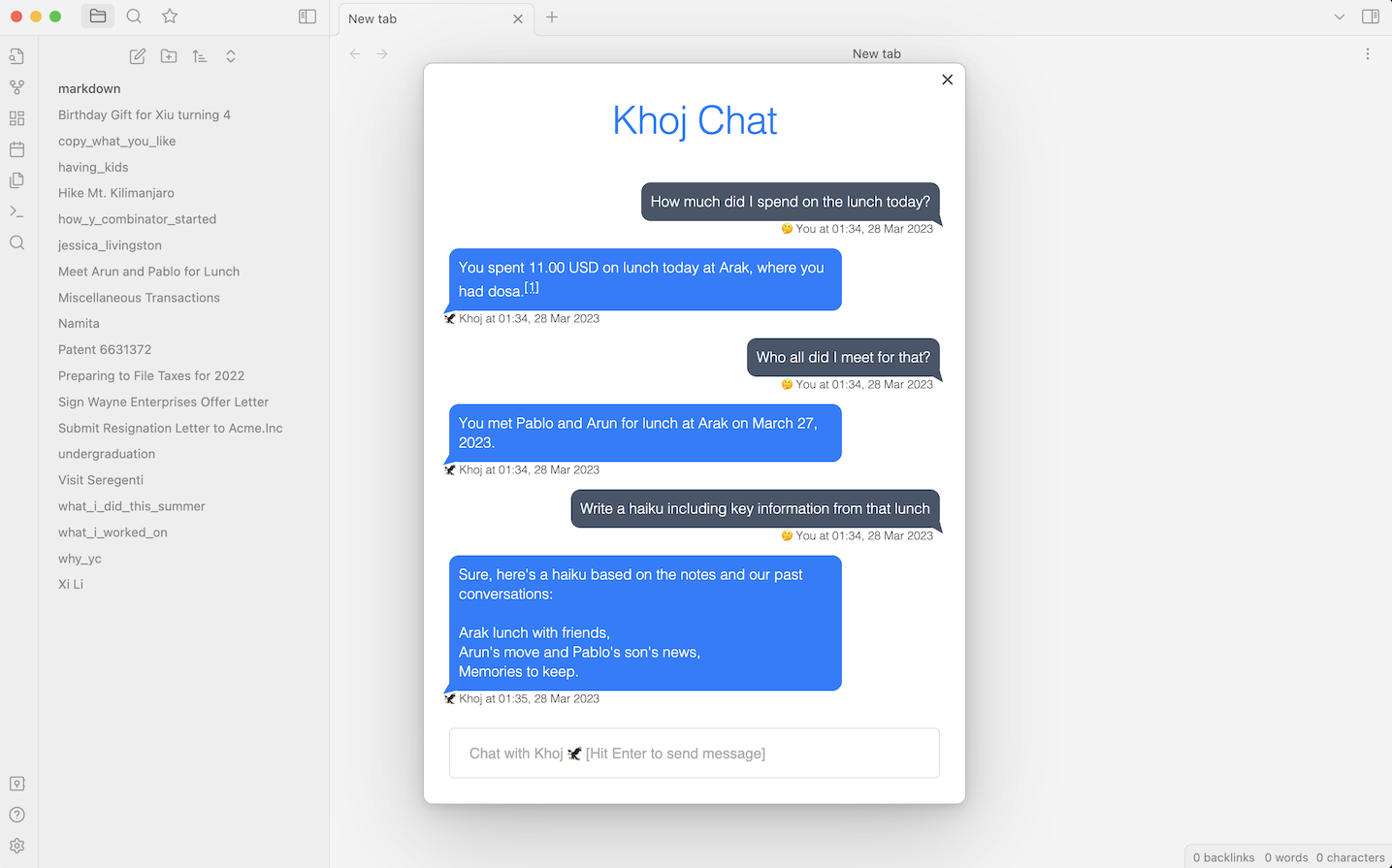
Task: Close the Khoj Chat modal
Action: 948,80
